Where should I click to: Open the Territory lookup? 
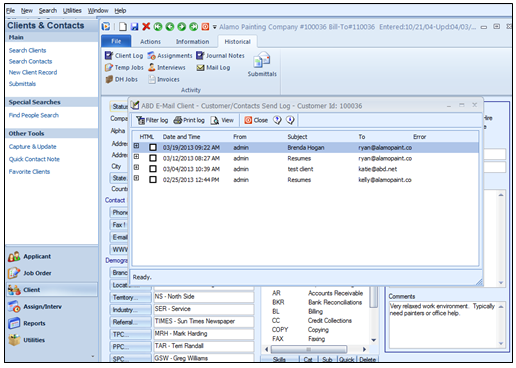click(x=130, y=297)
